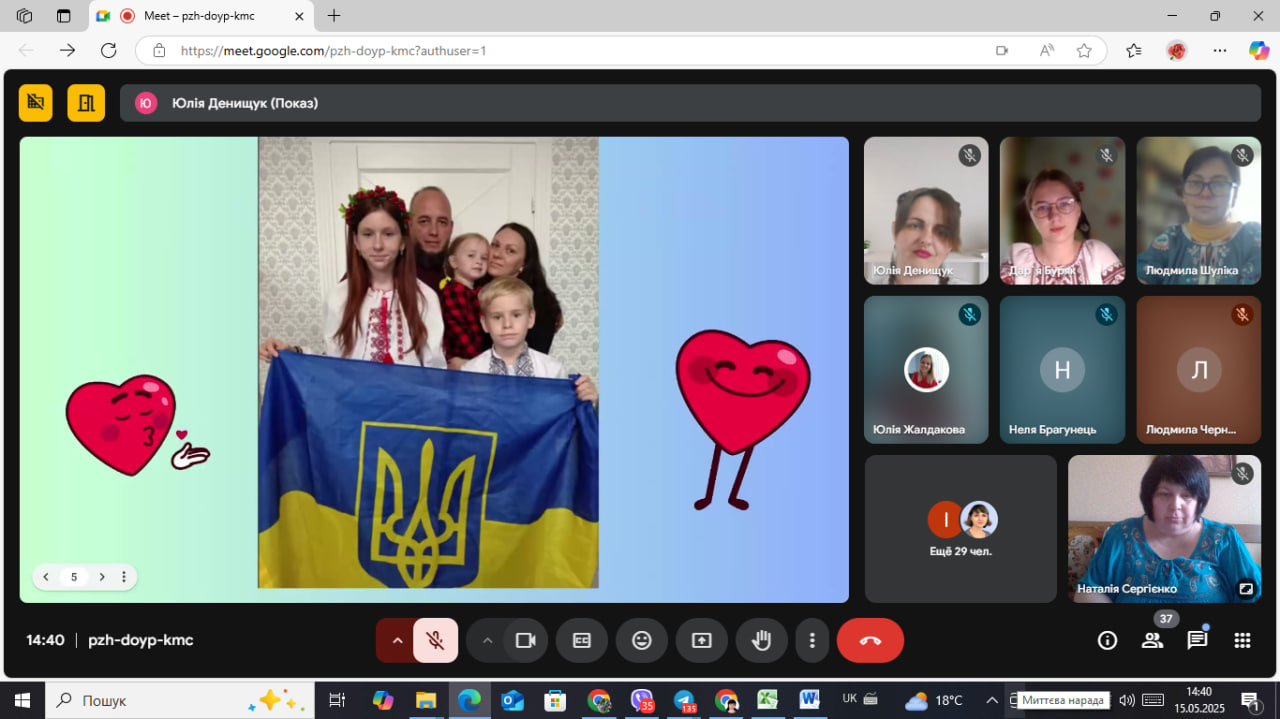Toggle the camera button in Meet controls
Screen dimensions: 1280x719
click(x=526, y=641)
